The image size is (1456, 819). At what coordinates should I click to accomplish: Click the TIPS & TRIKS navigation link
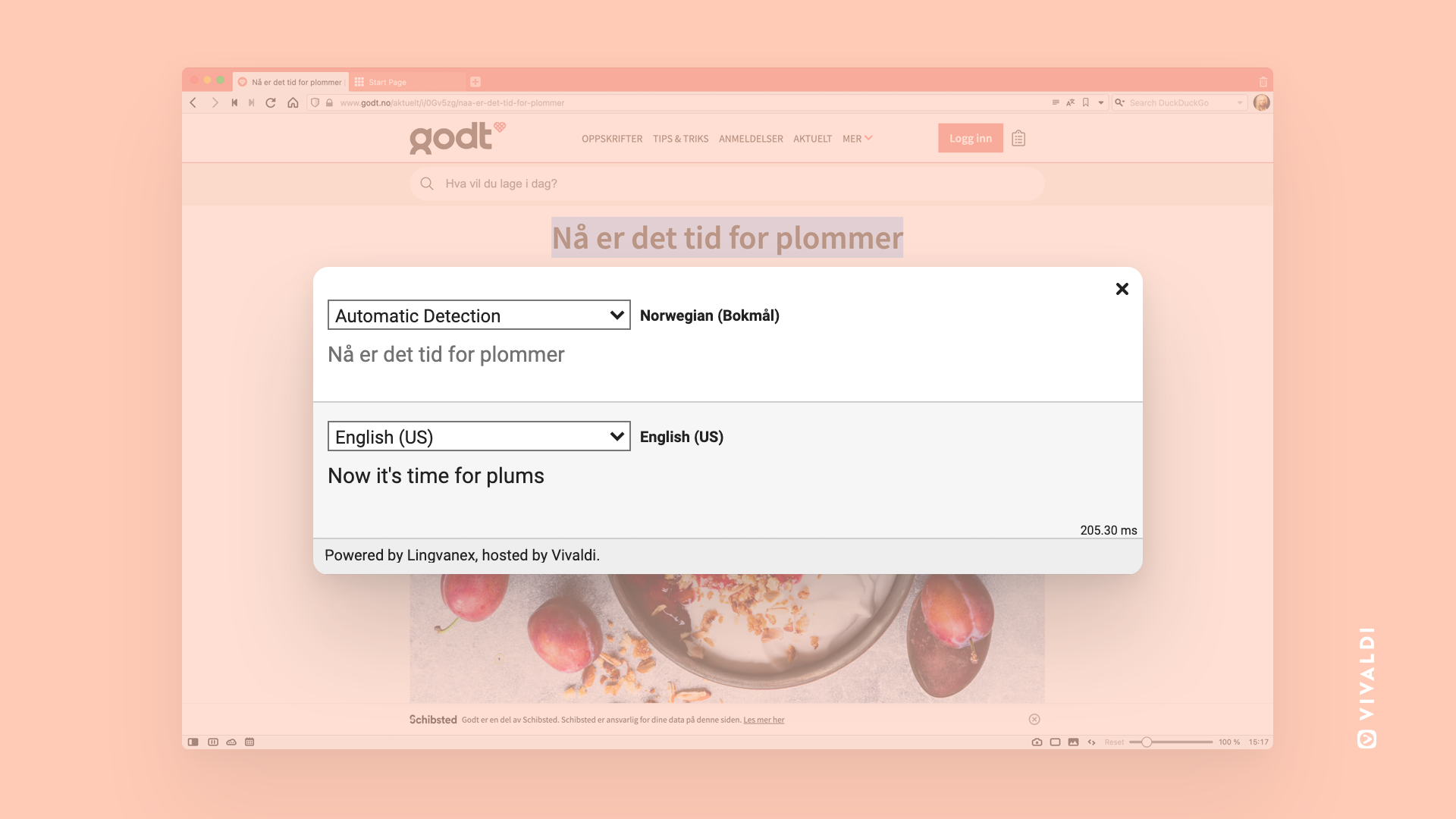click(680, 138)
